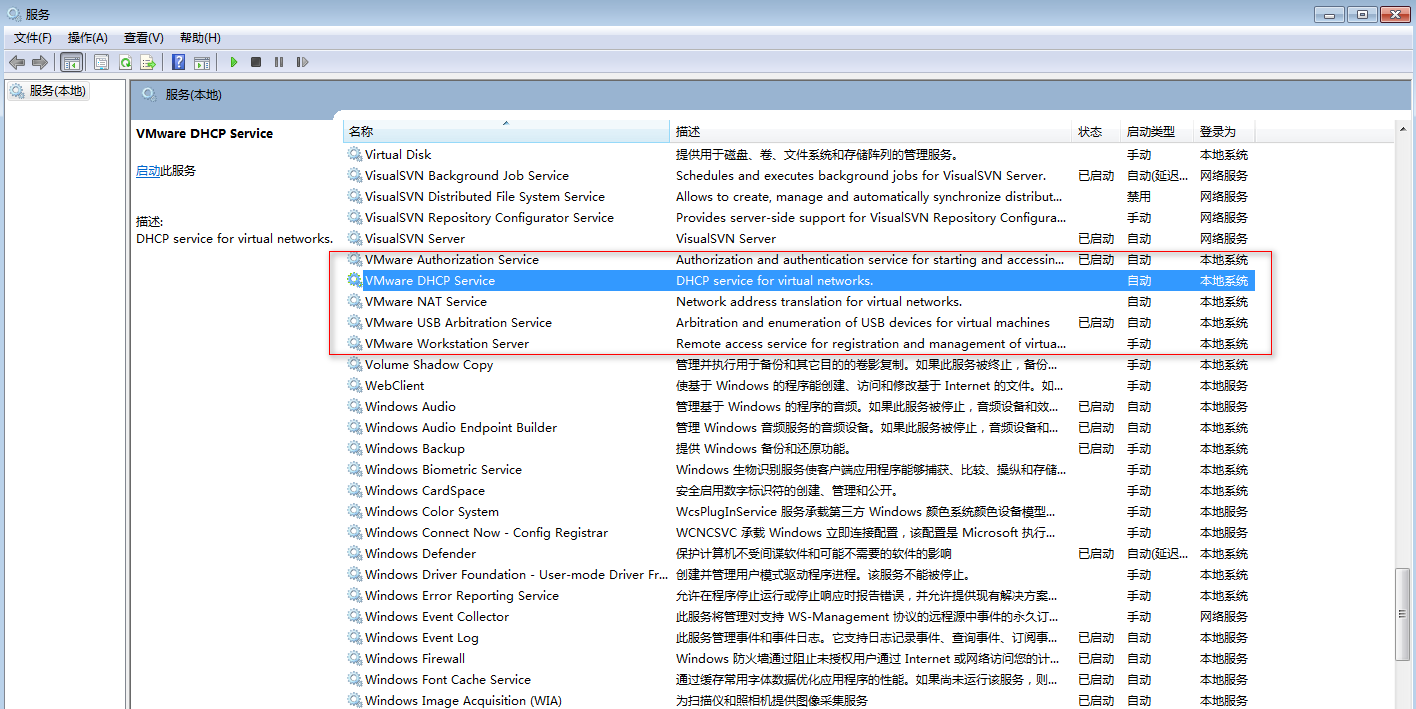Click the gear icon beside WebClient
Image resolution: width=1416 pixels, height=709 pixels.
[354, 385]
